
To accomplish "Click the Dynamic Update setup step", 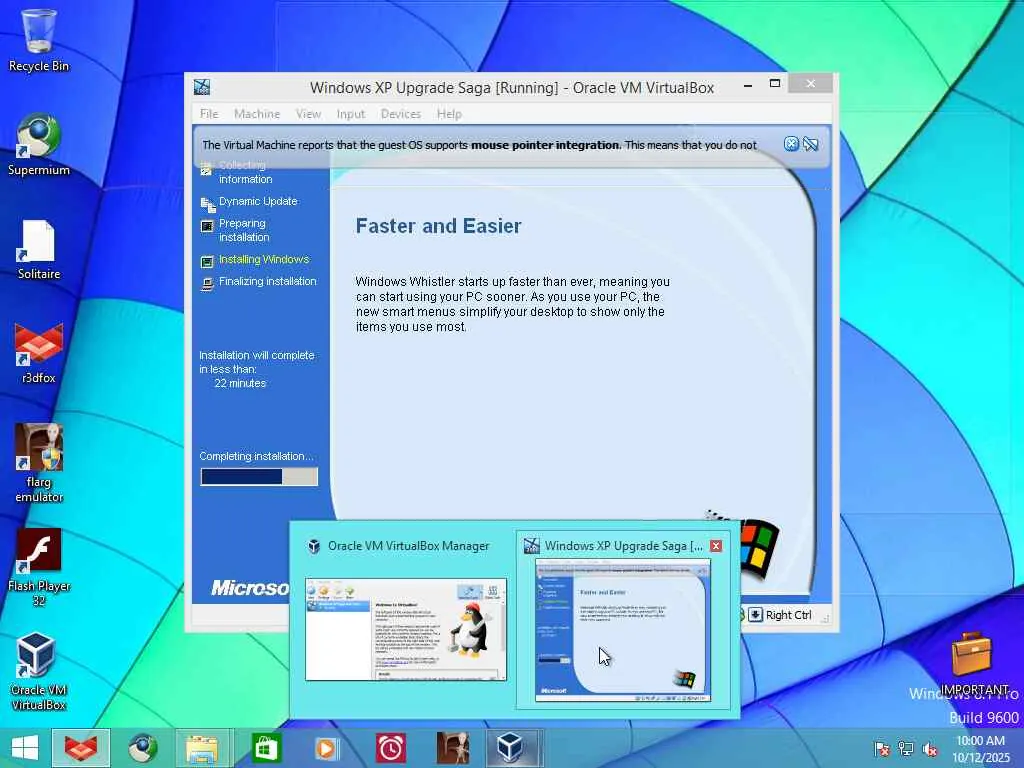I will pos(258,201).
